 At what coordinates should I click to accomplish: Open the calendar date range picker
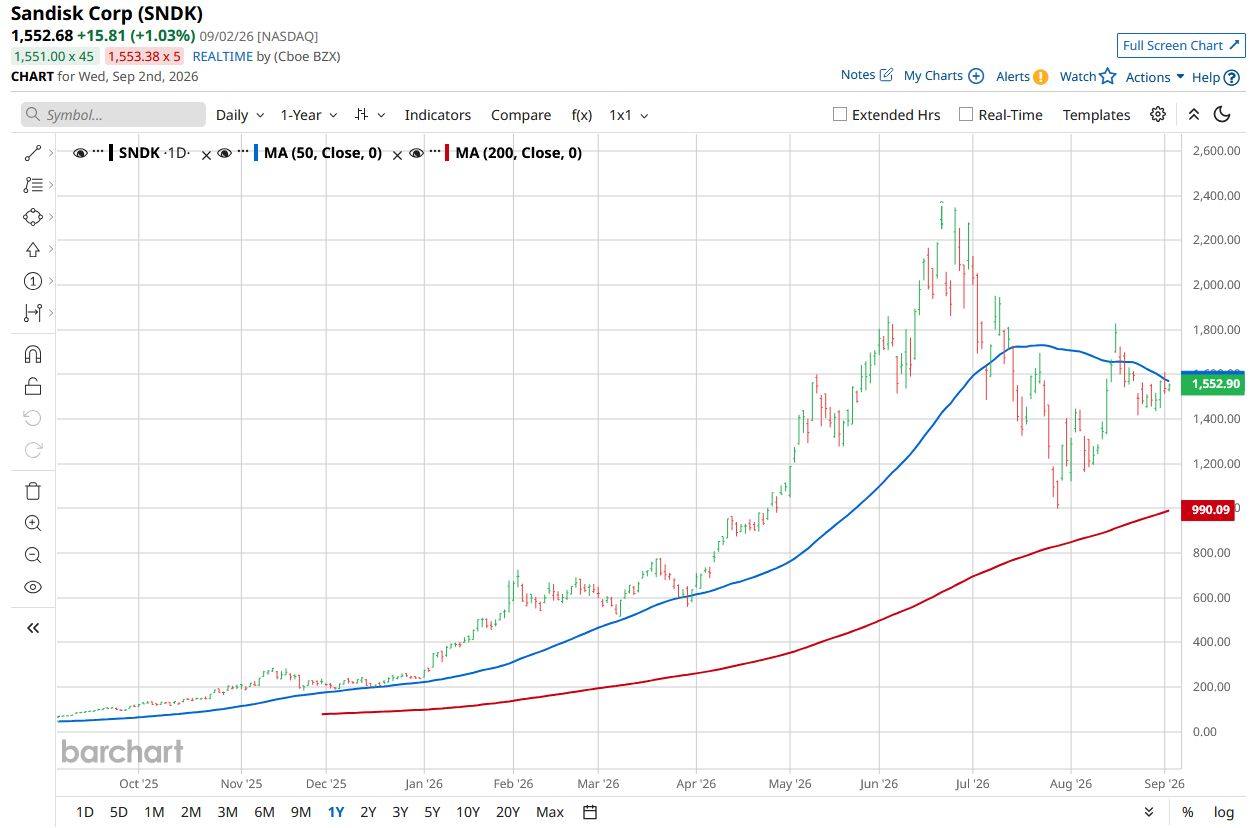pos(590,812)
